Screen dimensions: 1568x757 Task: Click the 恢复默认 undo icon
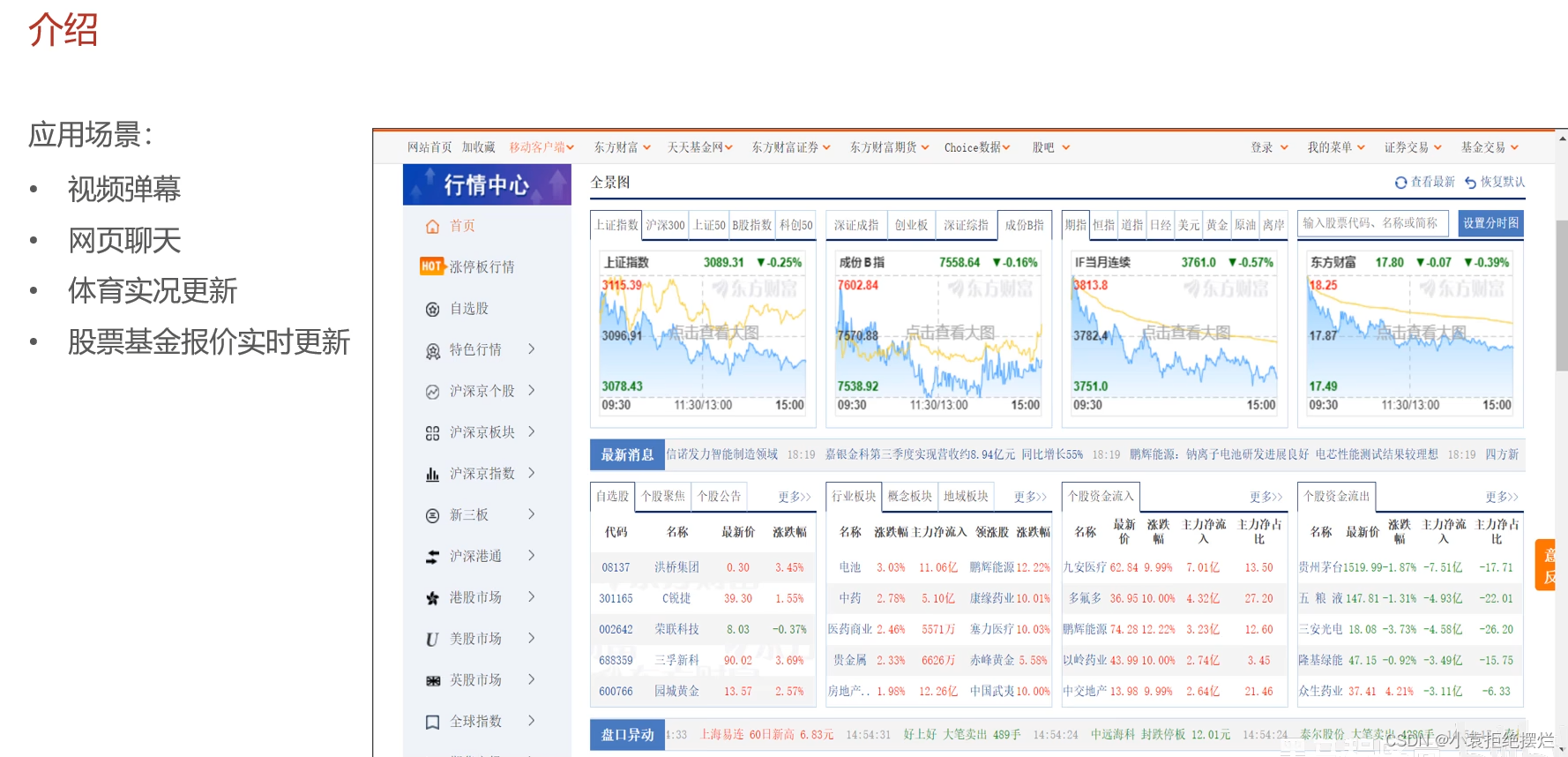click(x=1470, y=183)
